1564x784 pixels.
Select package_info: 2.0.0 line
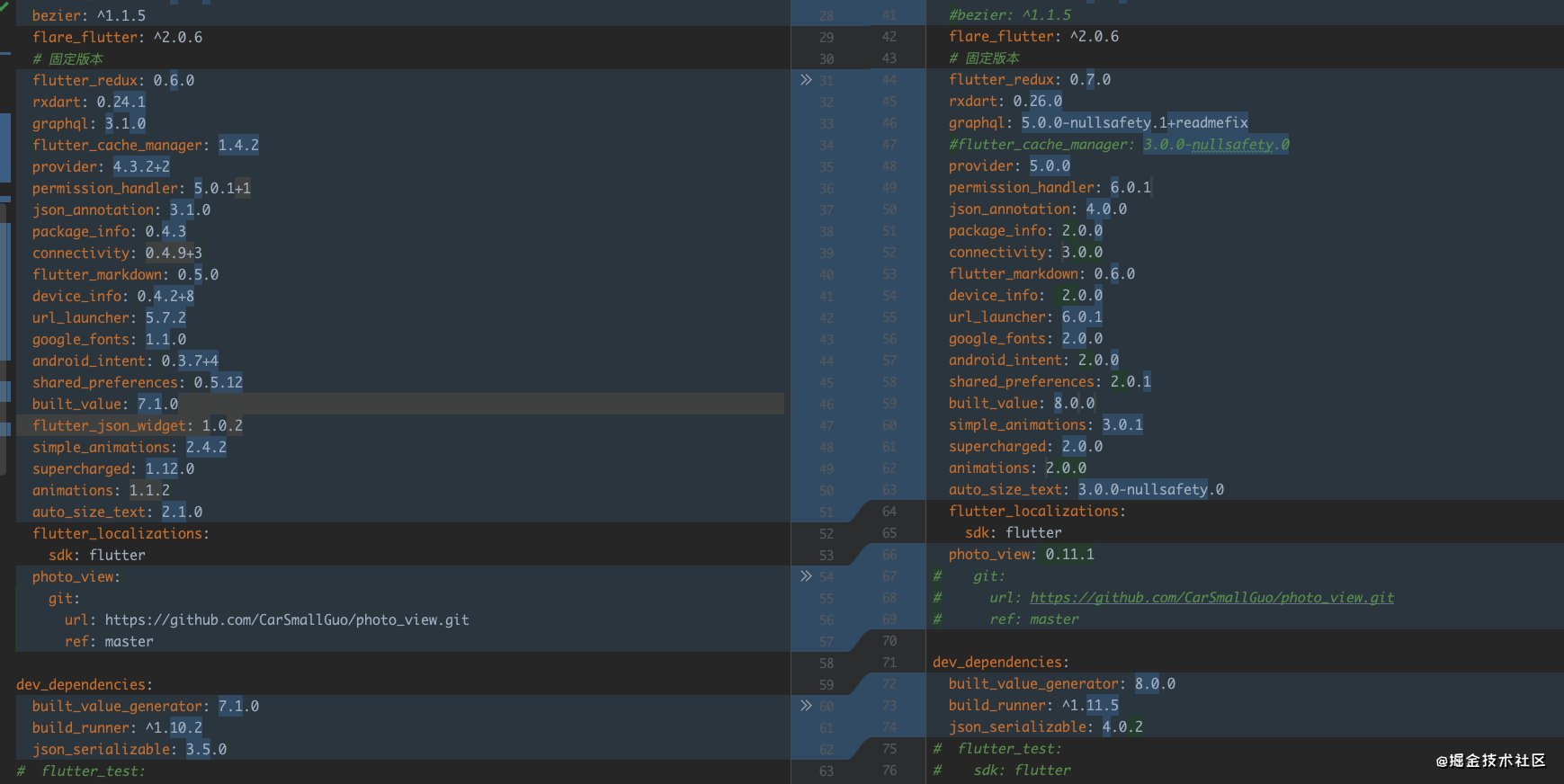click(x=1025, y=230)
